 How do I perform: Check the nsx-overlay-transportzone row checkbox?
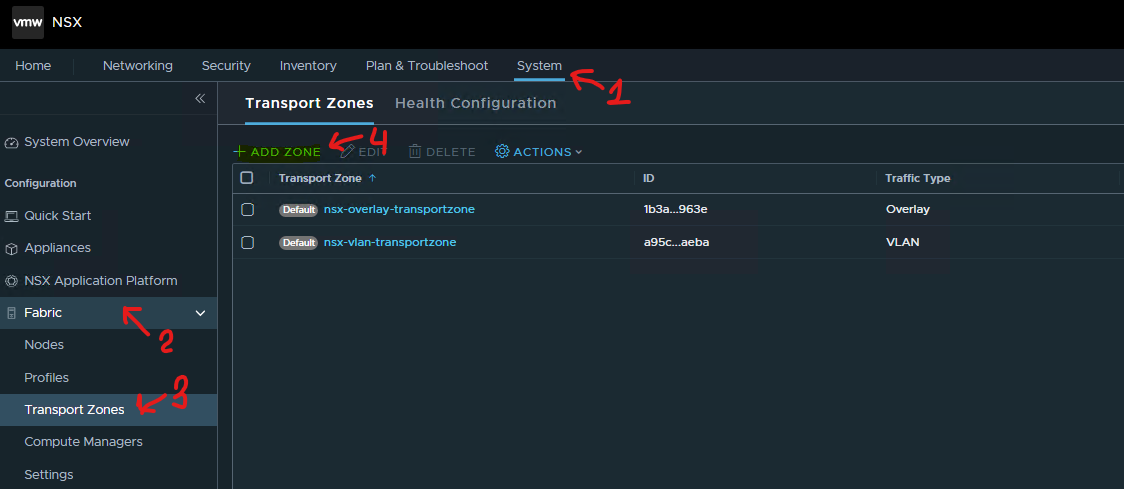coord(247,209)
